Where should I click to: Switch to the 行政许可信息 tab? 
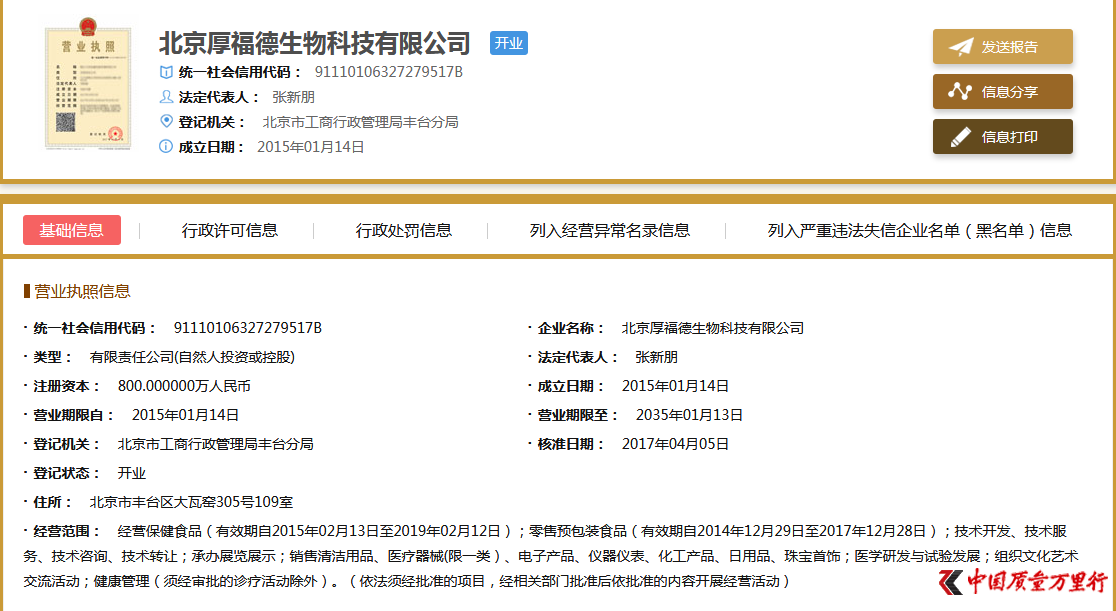pos(230,230)
